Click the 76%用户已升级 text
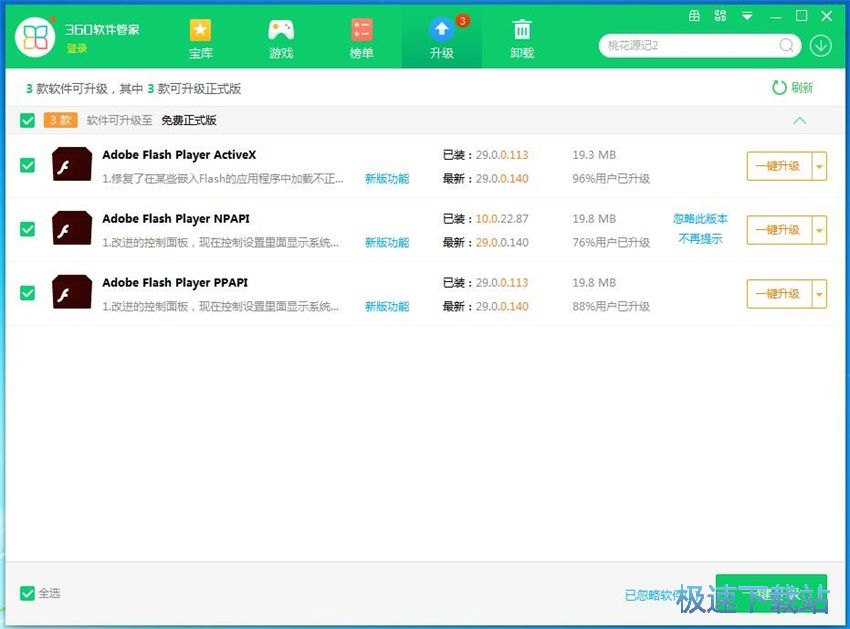 (x=611, y=242)
